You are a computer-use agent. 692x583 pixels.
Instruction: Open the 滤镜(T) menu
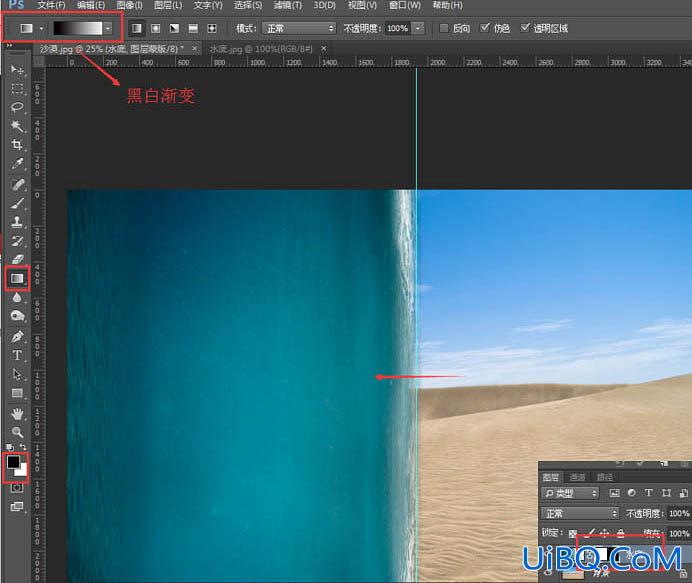click(x=287, y=5)
